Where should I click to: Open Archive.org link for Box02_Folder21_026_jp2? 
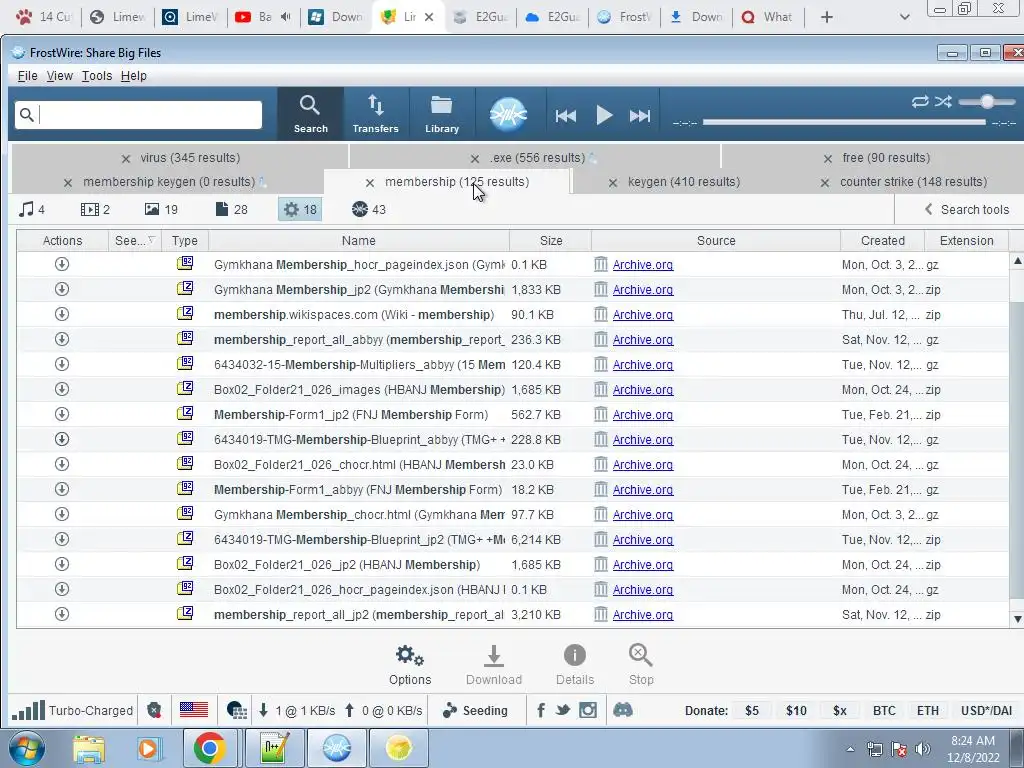[x=643, y=565]
